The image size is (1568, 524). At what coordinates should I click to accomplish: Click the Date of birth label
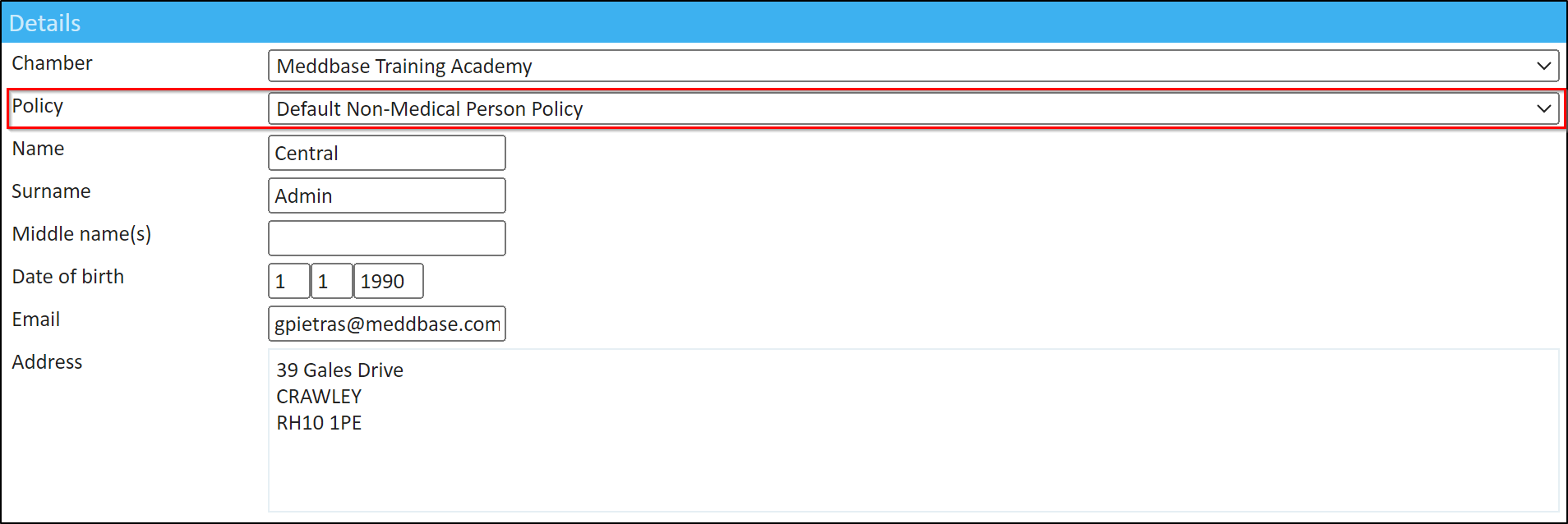[x=68, y=277]
